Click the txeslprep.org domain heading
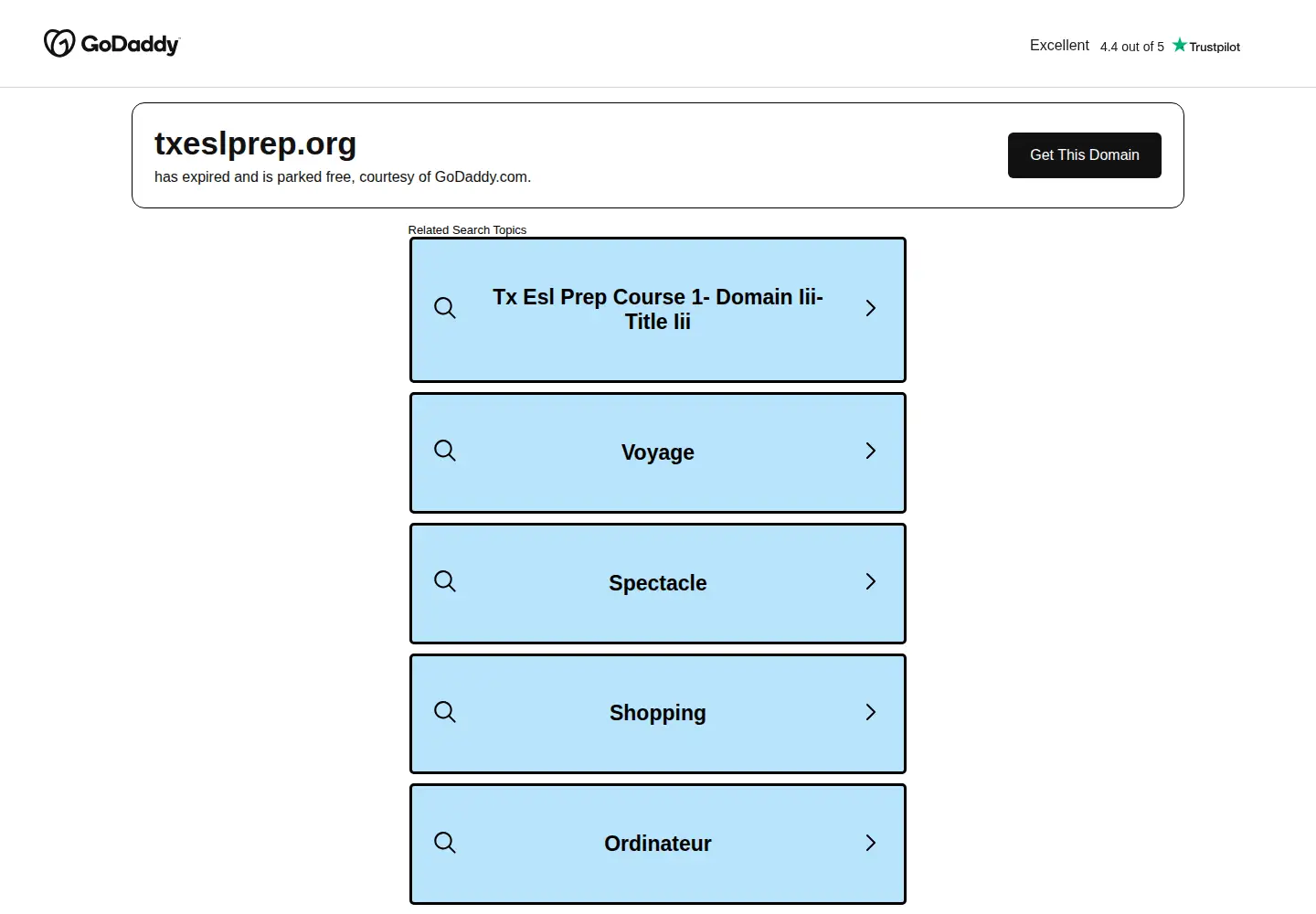 pos(255,144)
